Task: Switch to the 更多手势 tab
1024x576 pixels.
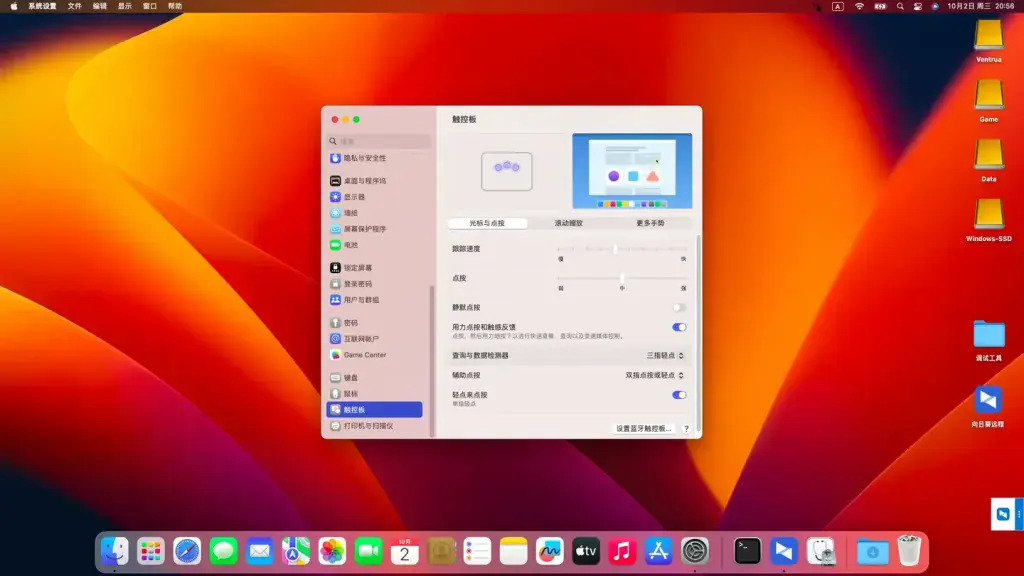Action: click(x=650, y=223)
